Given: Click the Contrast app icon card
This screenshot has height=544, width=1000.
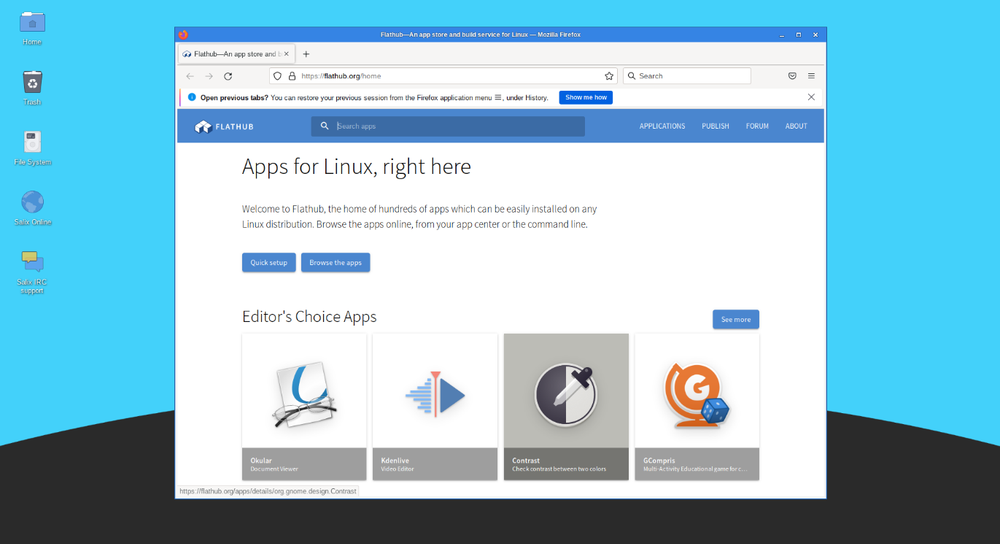Looking at the screenshot, I should 566,407.
